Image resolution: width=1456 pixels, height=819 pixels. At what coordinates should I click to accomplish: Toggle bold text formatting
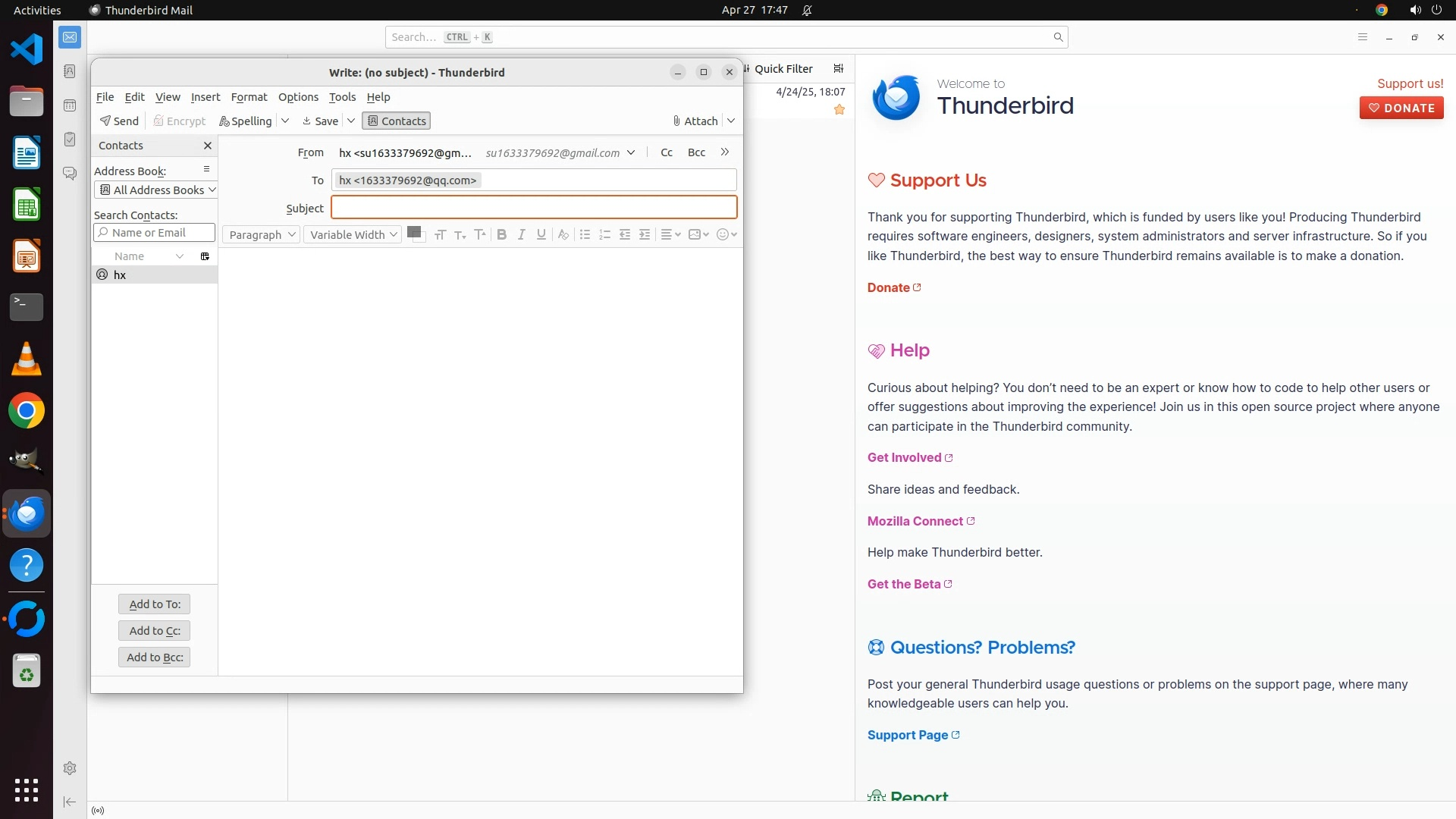pyautogui.click(x=501, y=235)
